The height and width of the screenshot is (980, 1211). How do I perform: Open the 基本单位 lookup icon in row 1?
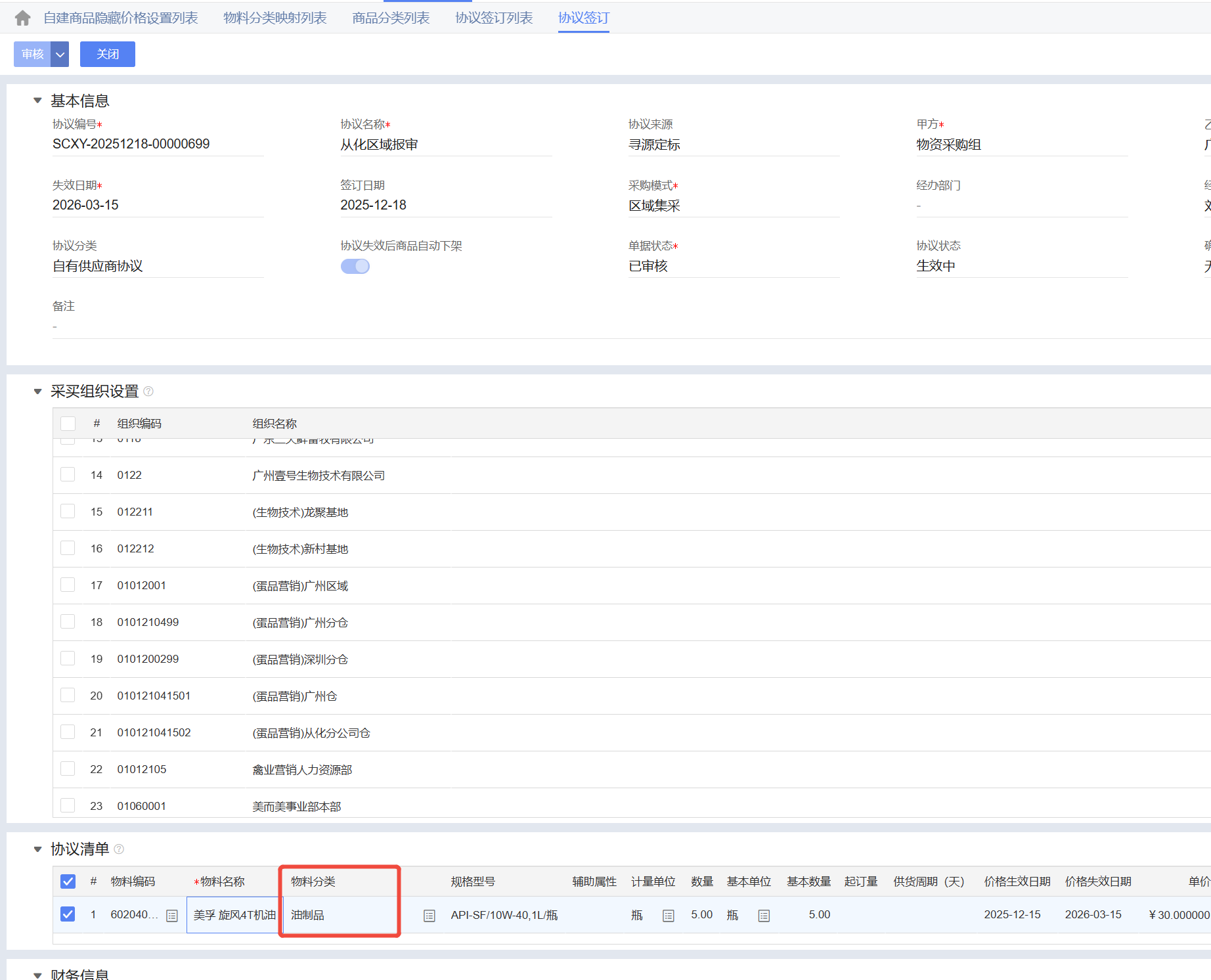click(764, 916)
